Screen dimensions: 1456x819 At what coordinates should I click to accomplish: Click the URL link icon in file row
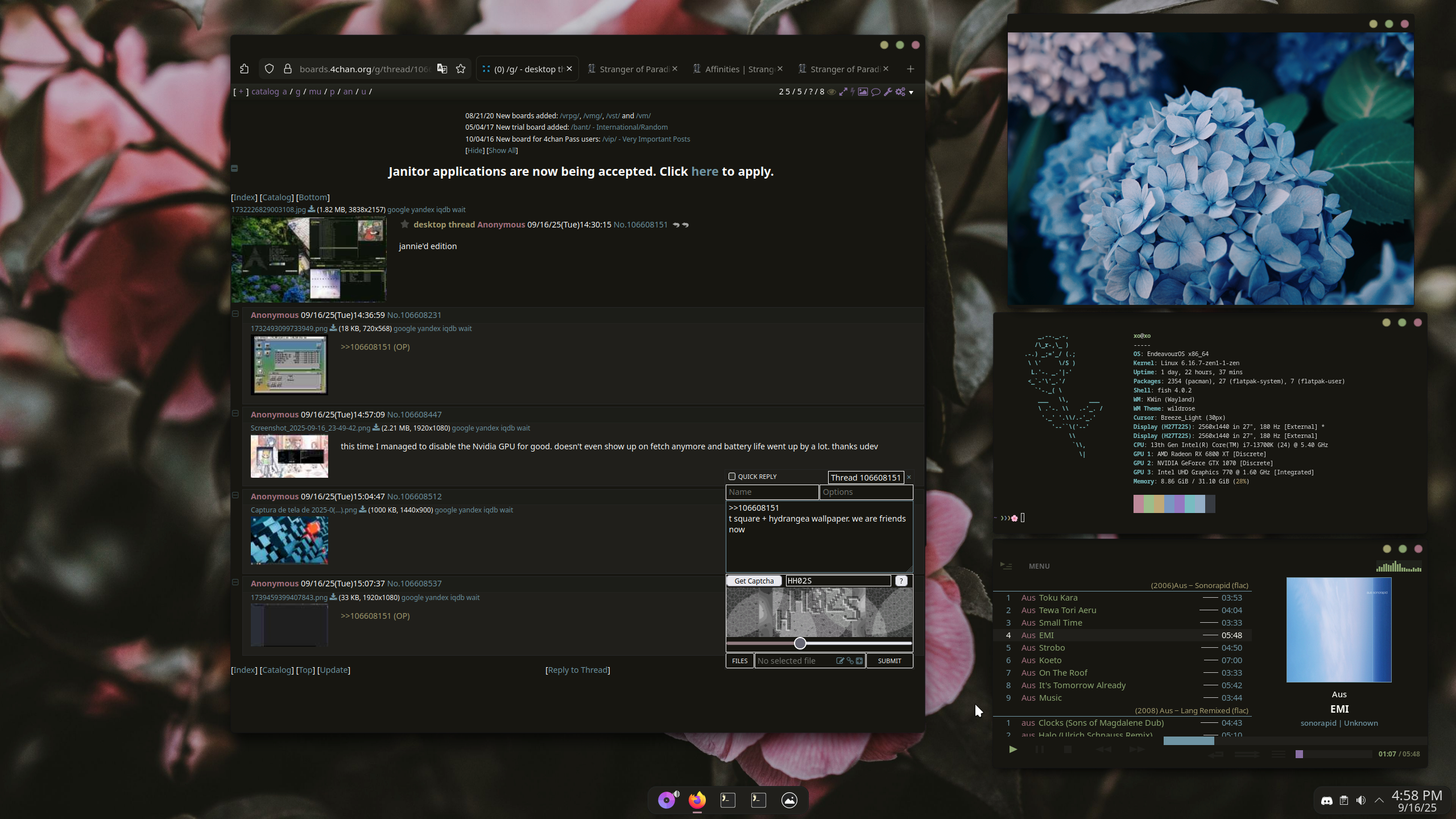click(x=850, y=661)
